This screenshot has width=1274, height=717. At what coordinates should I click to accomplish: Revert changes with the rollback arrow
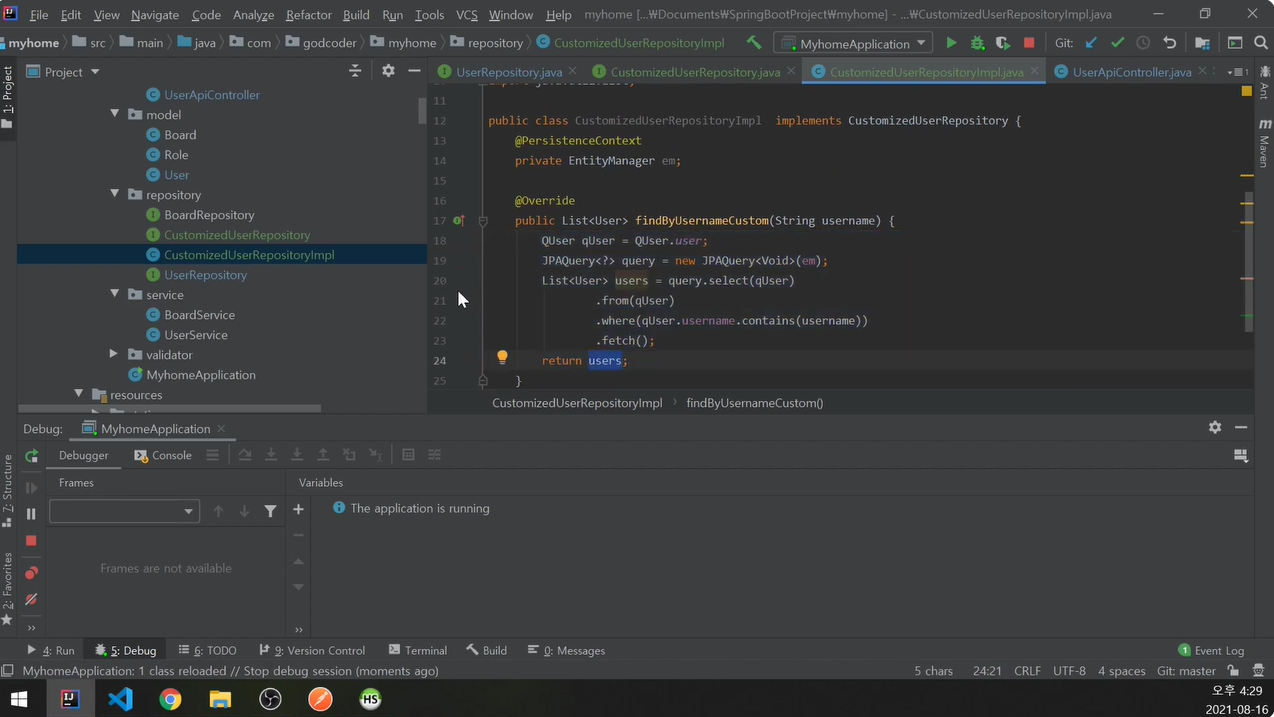[x=1169, y=43]
